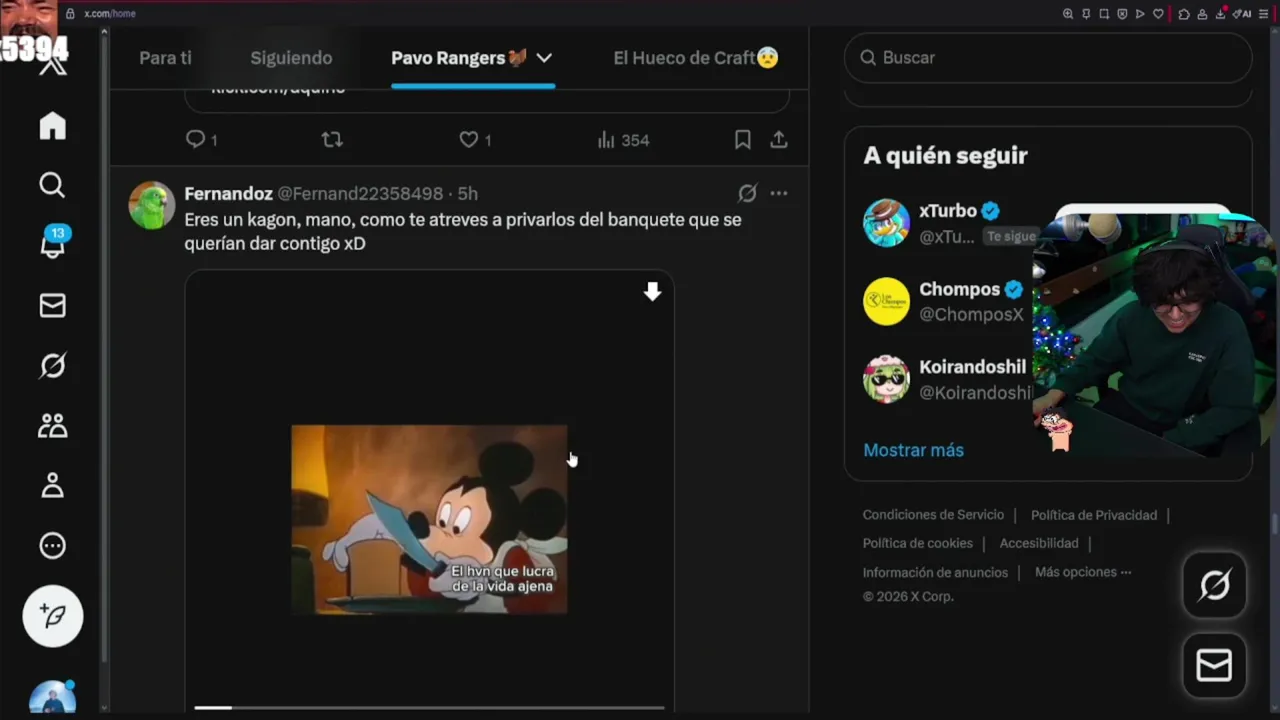This screenshot has width=1280, height=720.
Task: Click site info lock icon in address bar
Action: coord(70,14)
